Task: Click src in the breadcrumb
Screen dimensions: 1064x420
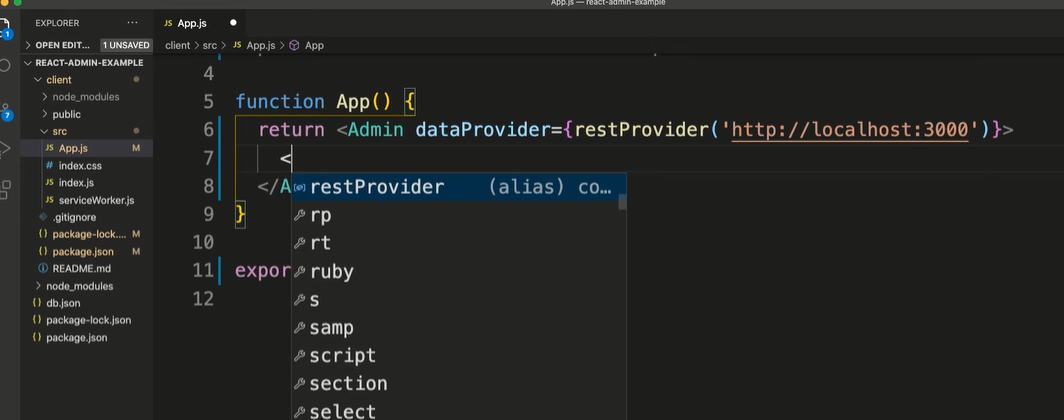Action: coord(210,45)
